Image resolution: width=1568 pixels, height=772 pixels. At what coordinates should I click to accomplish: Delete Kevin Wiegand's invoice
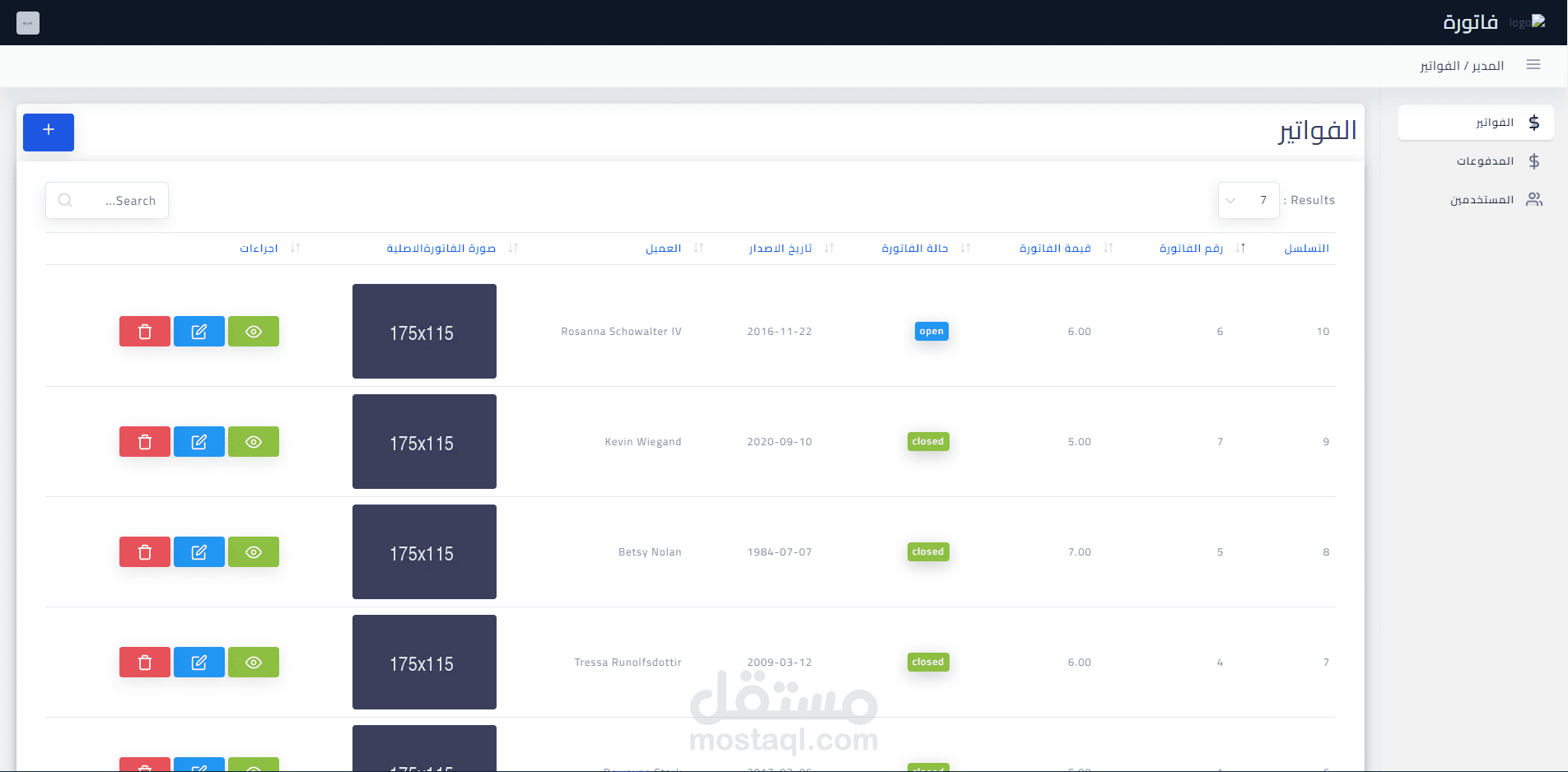(x=145, y=442)
